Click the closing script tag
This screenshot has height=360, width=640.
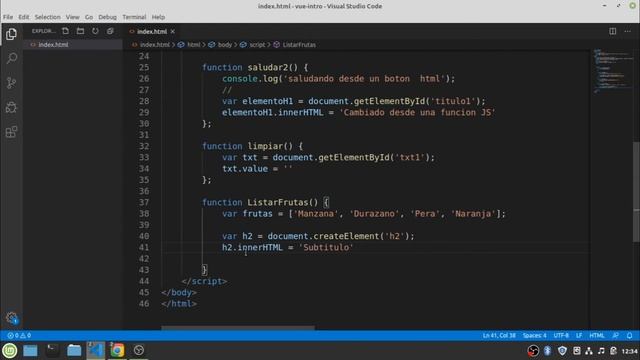click(204, 281)
